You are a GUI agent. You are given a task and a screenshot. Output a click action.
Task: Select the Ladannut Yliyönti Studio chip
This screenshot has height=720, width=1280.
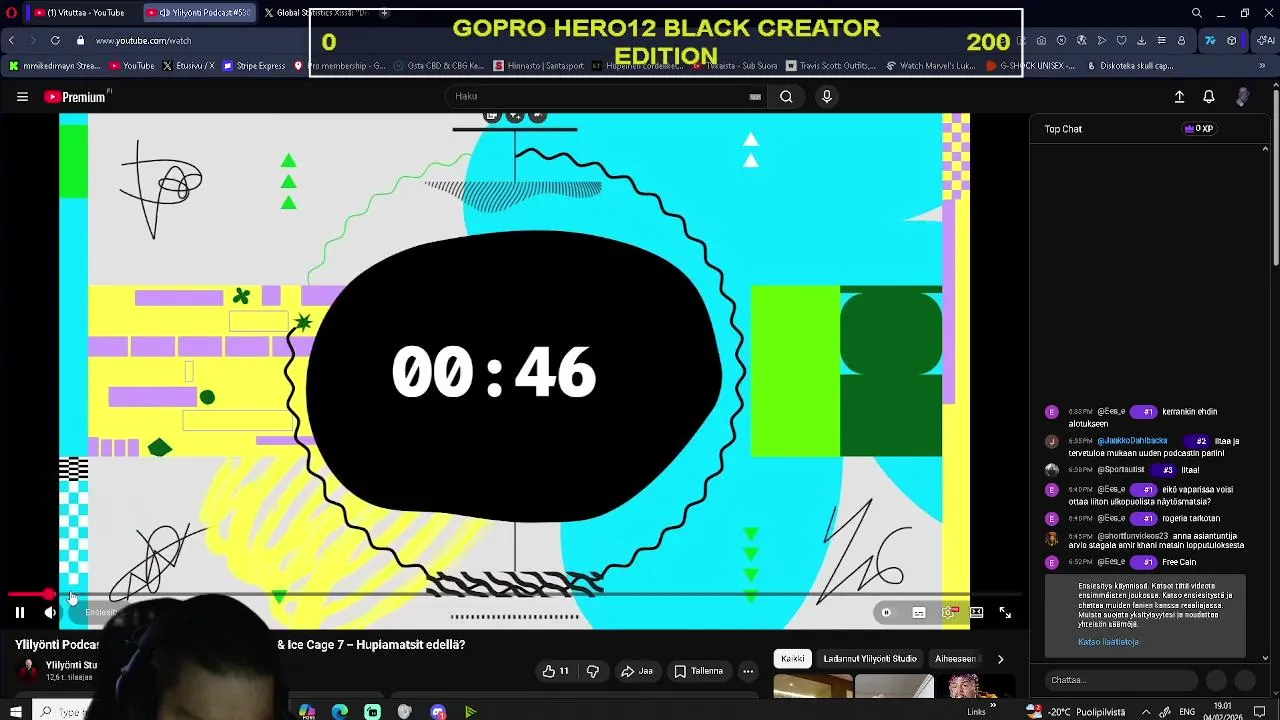tap(870, 659)
